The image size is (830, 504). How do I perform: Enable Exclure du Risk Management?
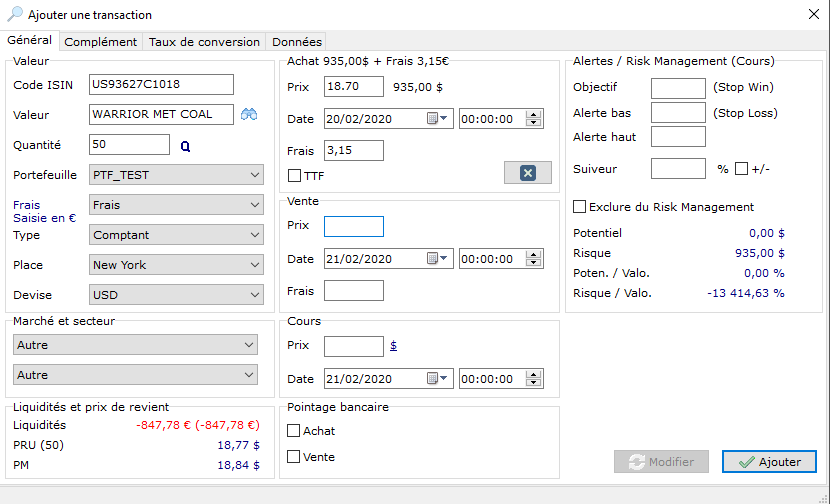580,206
